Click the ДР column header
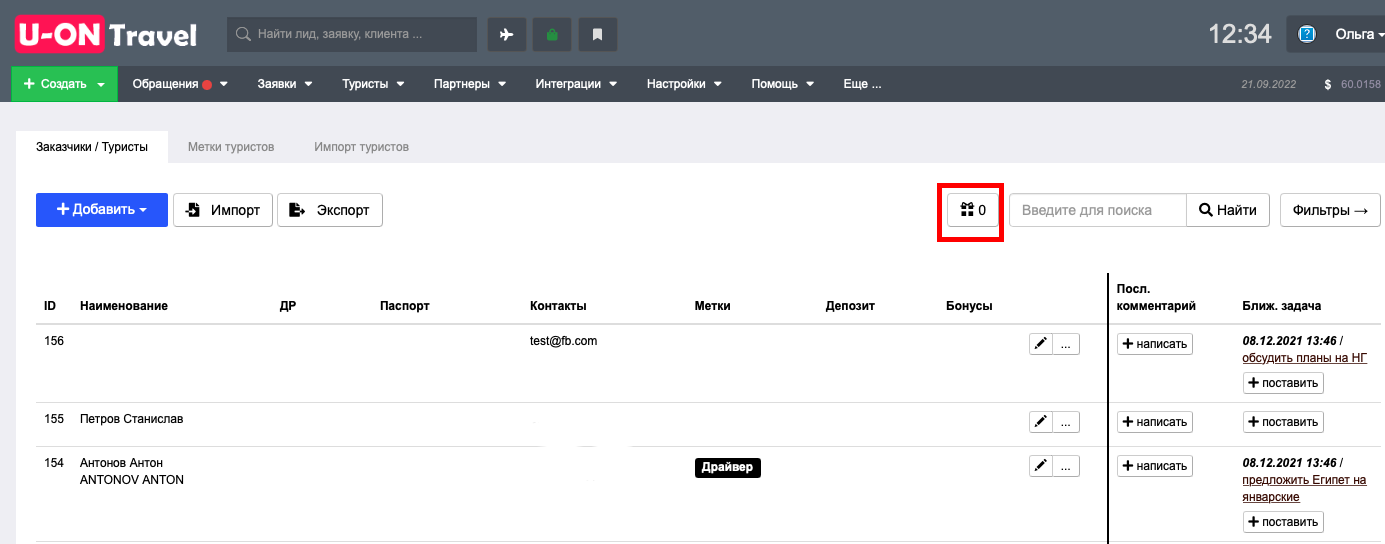Viewport: 1385px width, 544px height. 288,306
